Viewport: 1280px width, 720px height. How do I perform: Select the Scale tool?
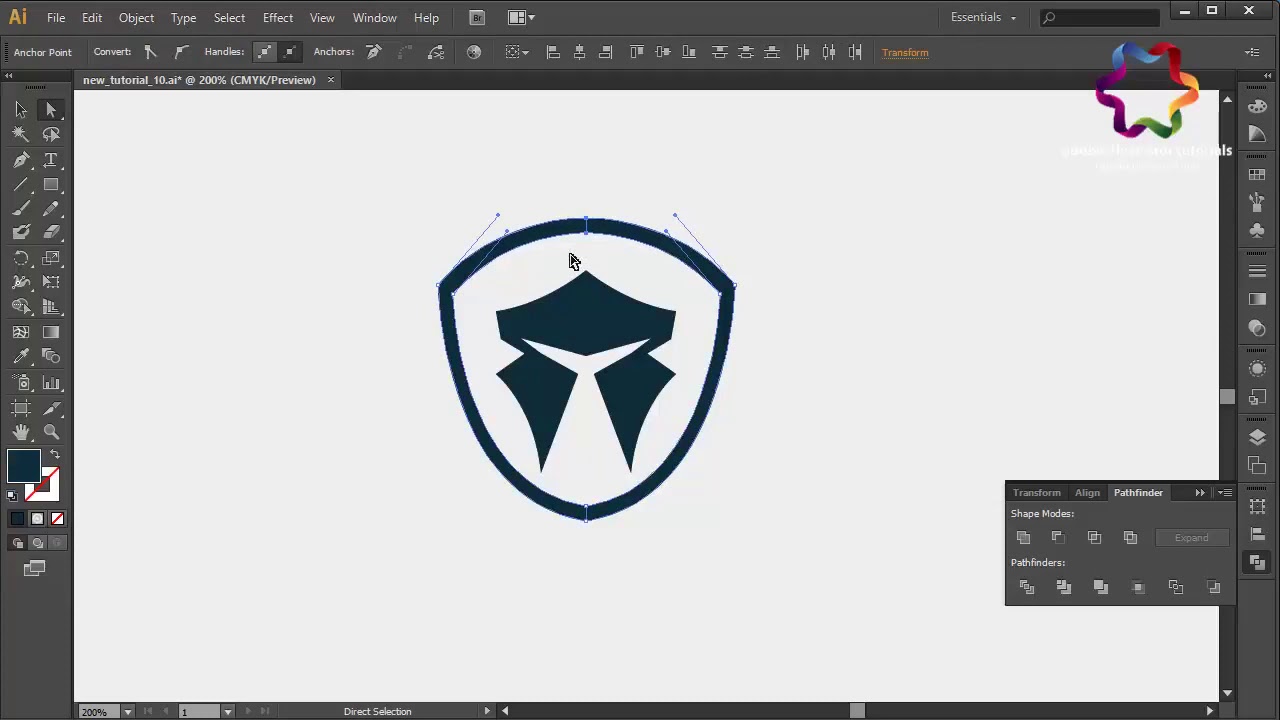(x=51, y=258)
